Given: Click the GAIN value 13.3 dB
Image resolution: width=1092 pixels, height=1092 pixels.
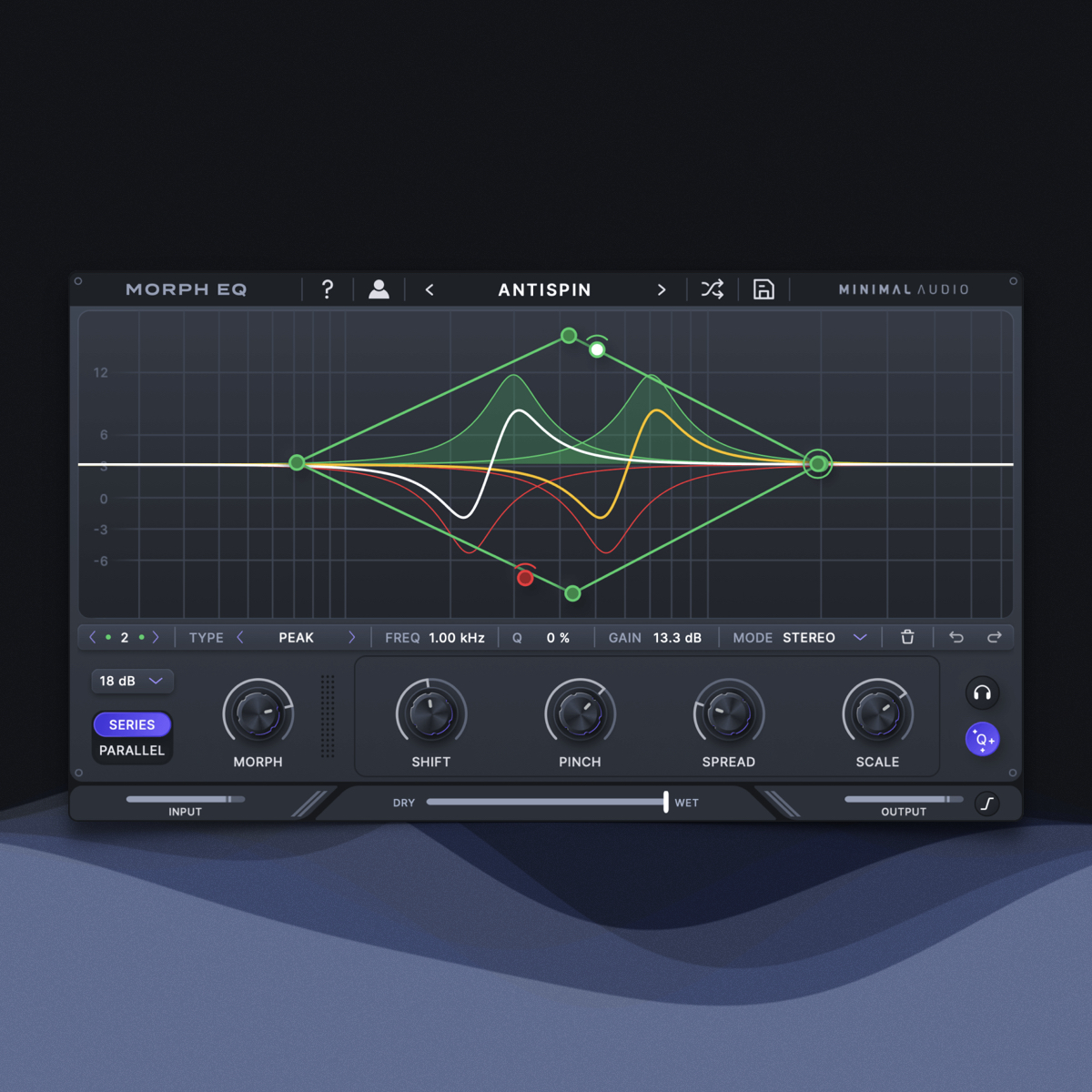Looking at the screenshot, I should point(677,638).
